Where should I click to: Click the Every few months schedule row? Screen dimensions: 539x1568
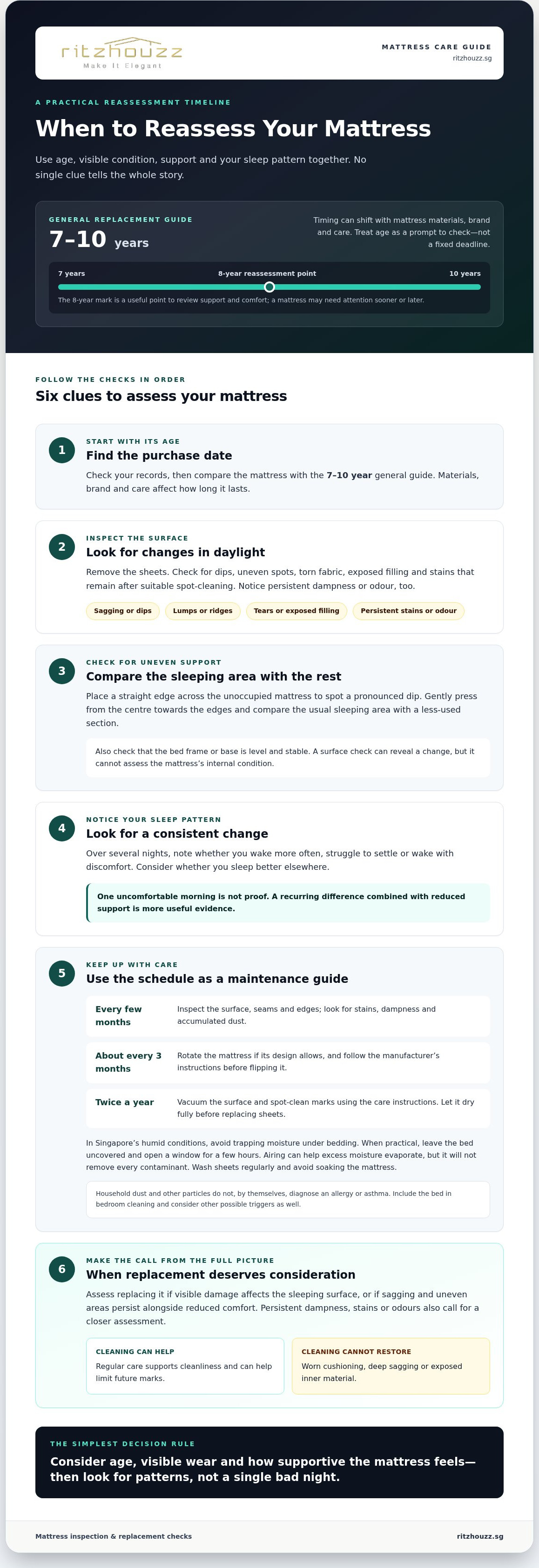(288, 1016)
